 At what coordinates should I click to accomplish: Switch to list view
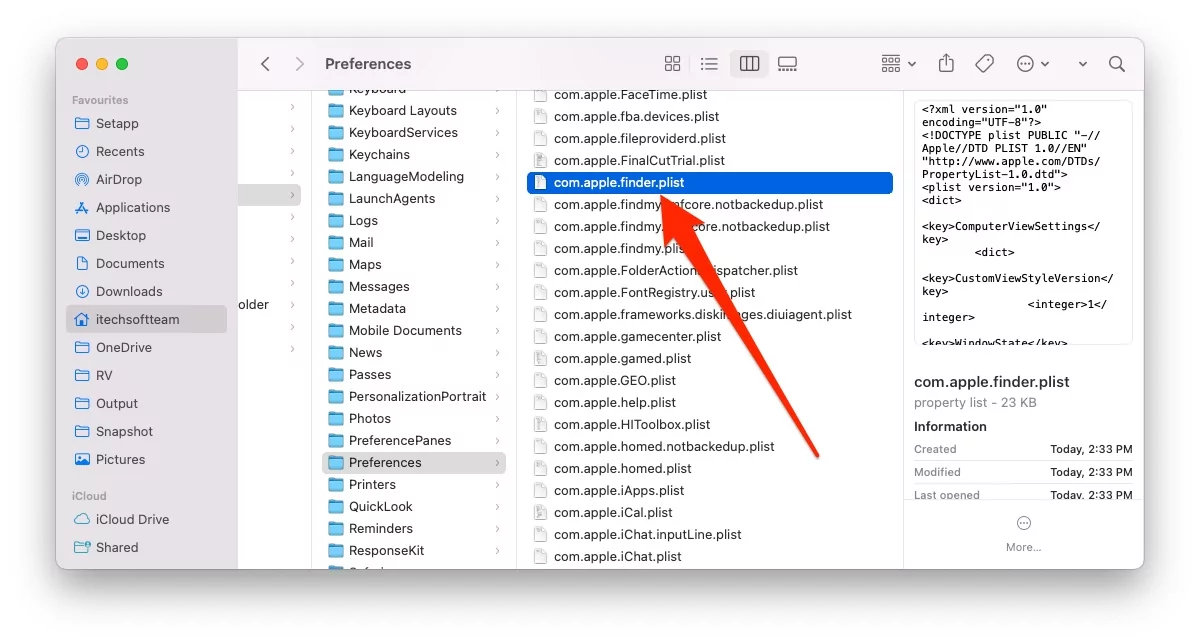point(709,64)
